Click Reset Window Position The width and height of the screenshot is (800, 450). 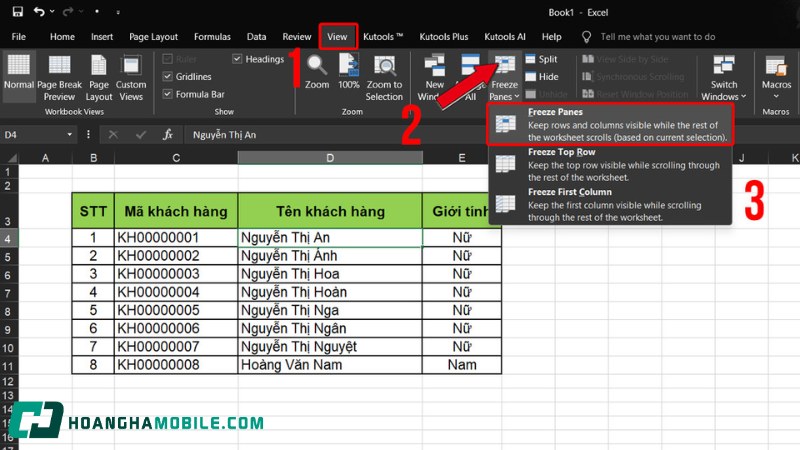point(635,94)
